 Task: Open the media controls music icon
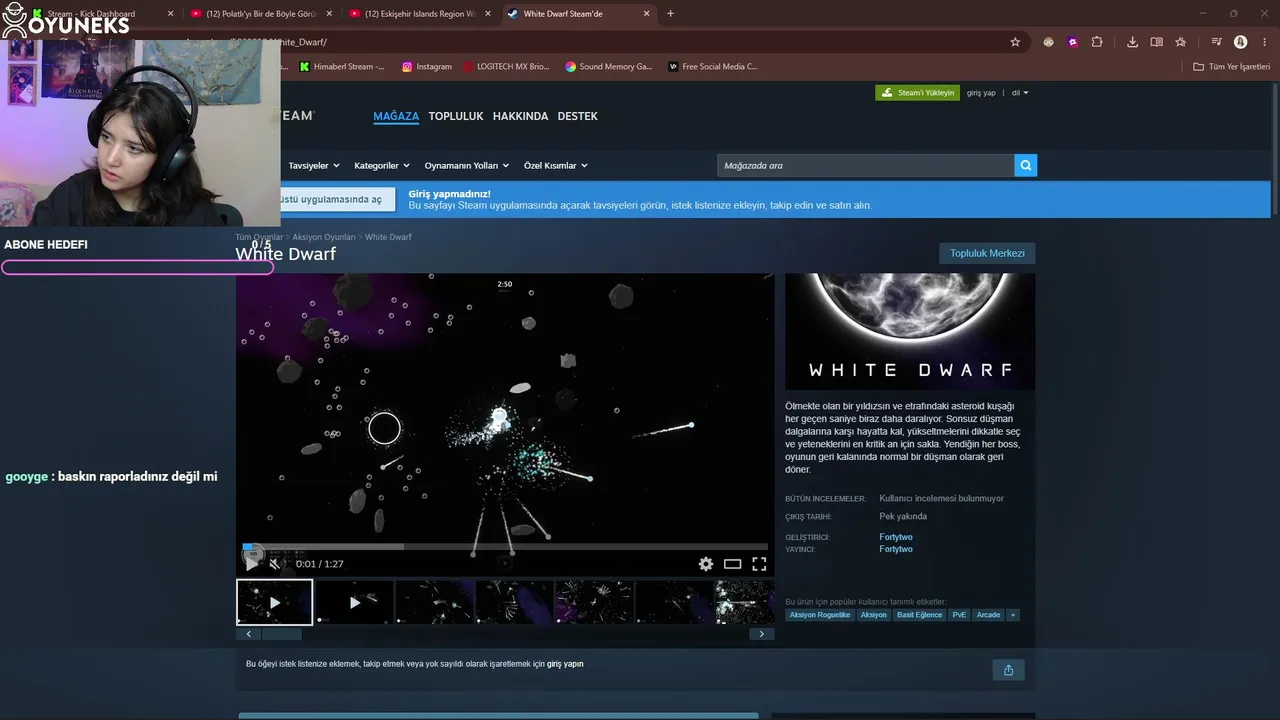click(x=1216, y=42)
